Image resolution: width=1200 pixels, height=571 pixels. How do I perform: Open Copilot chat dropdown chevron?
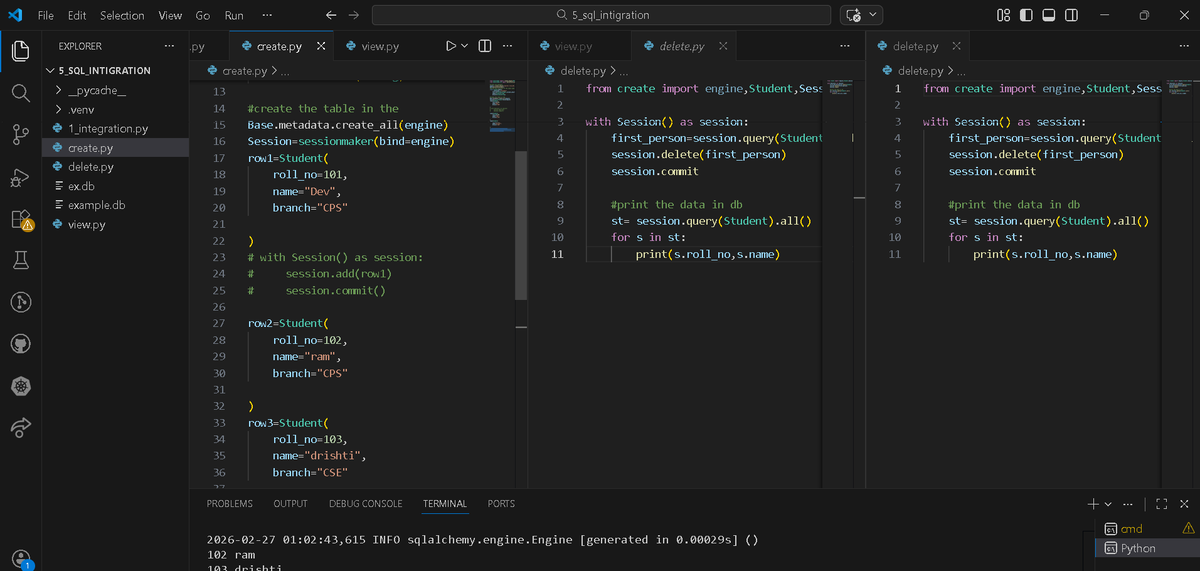point(875,15)
